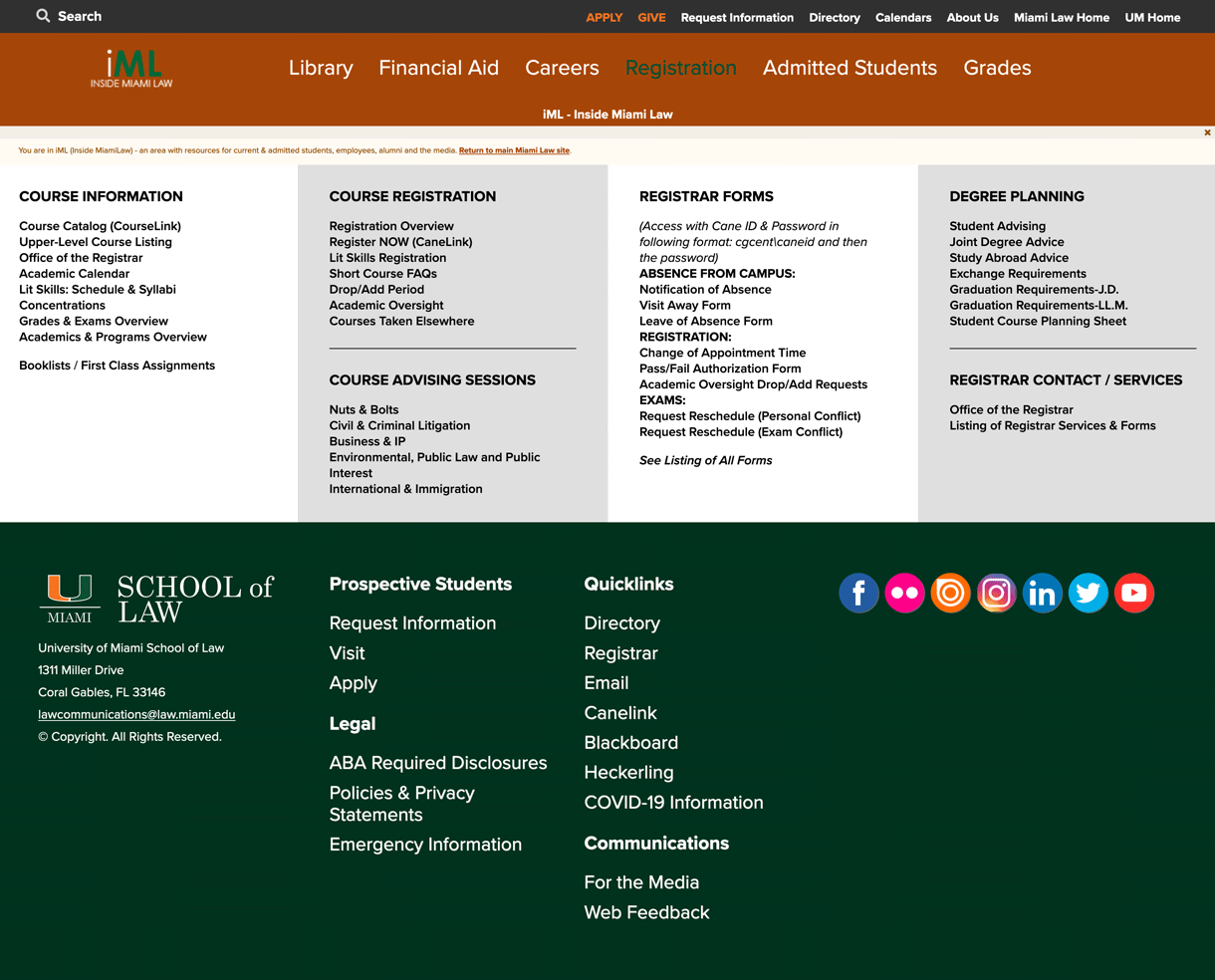Open Request Reschedule (Exam Conflict)
The height and width of the screenshot is (980, 1215).
pyautogui.click(x=741, y=432)
